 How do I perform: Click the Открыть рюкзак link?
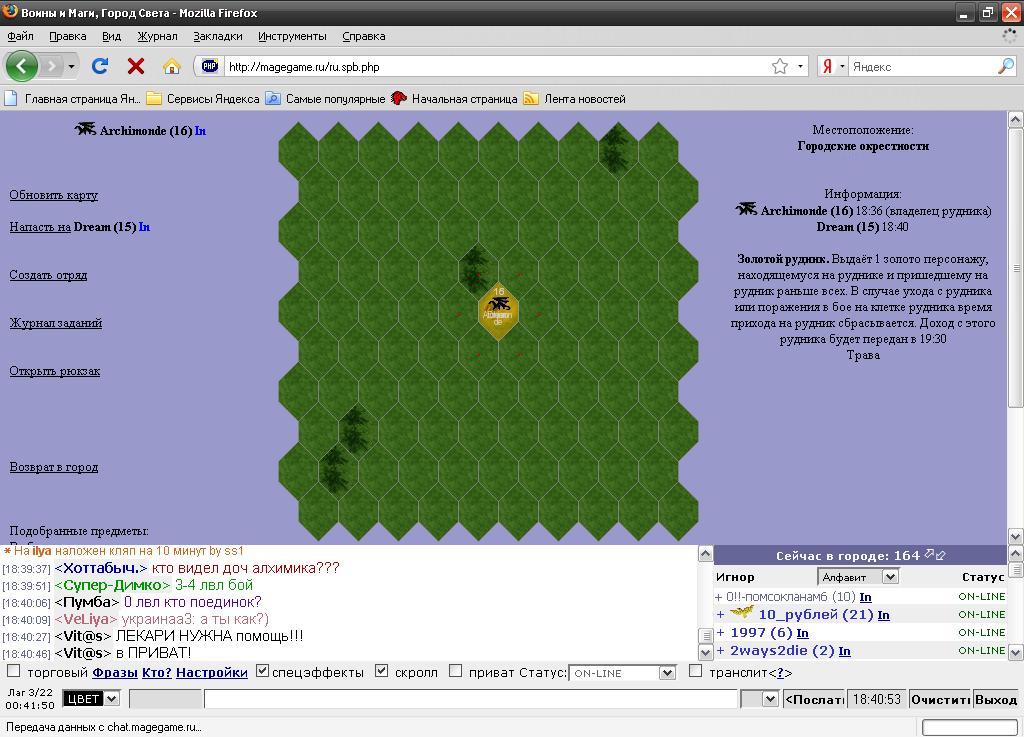pyautogui.click(x=55, y=371)
